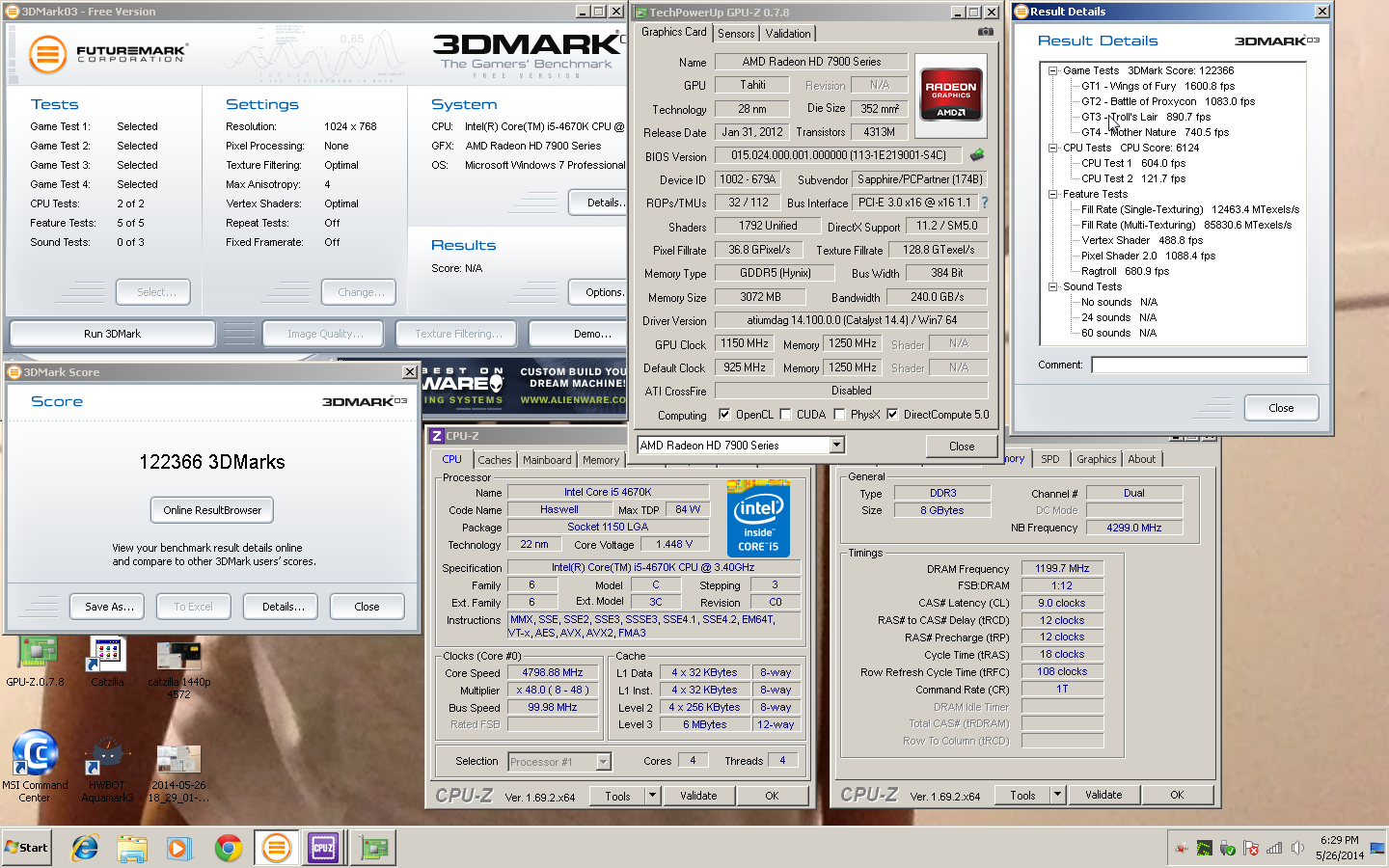Screen dimensions: 1389x868
Task: Click Close button in Result Details window
Action: pos(1281,408)
